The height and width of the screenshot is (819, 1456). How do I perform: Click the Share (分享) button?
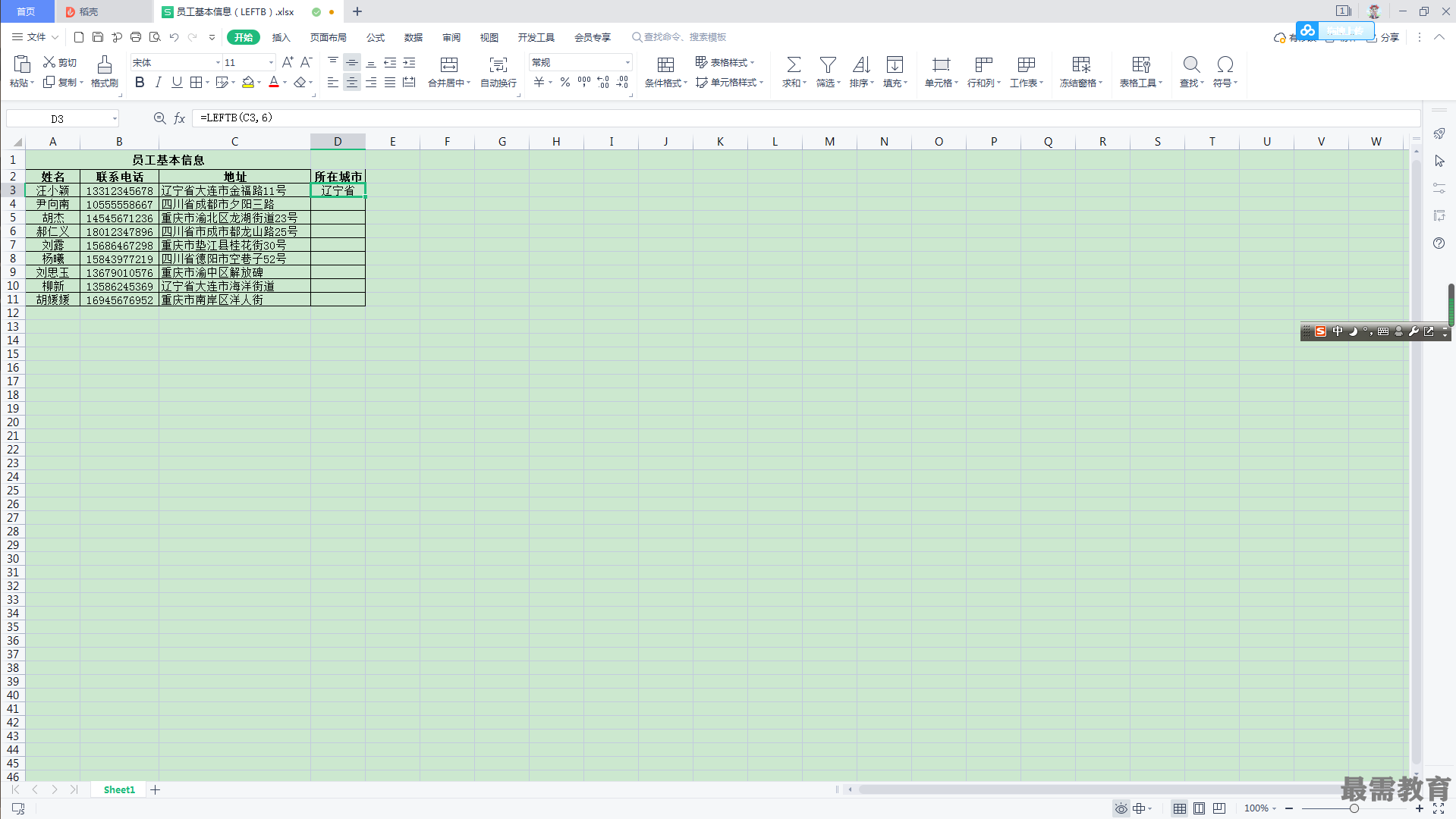tap(1383, 37)
